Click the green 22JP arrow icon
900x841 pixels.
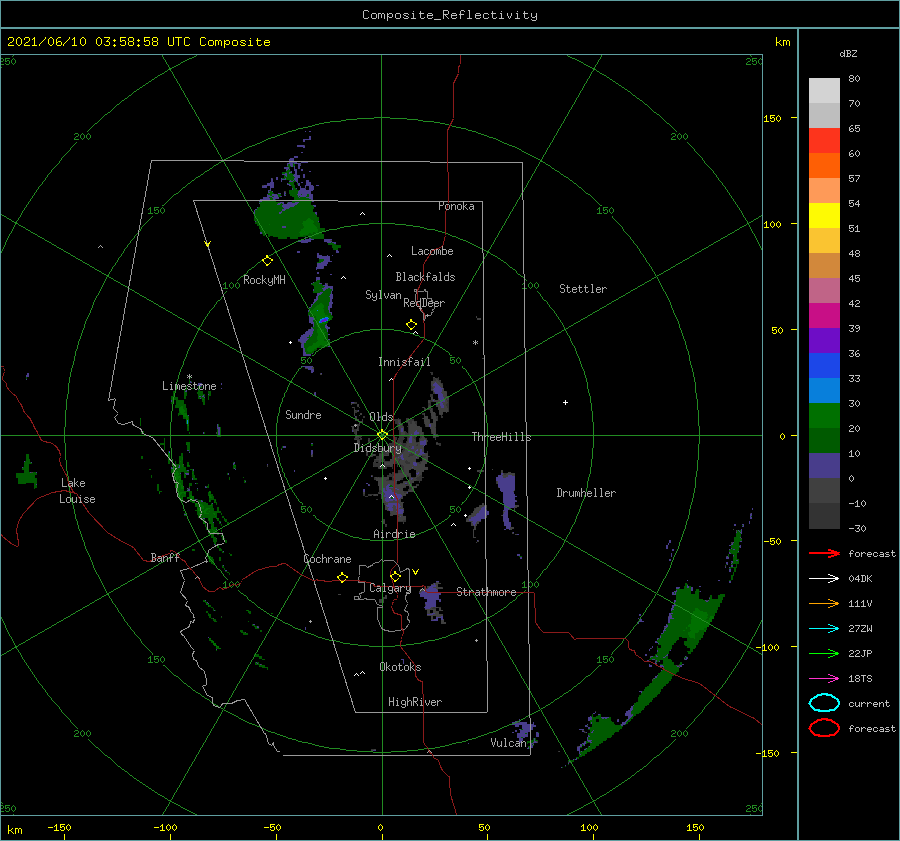[824, 653]
